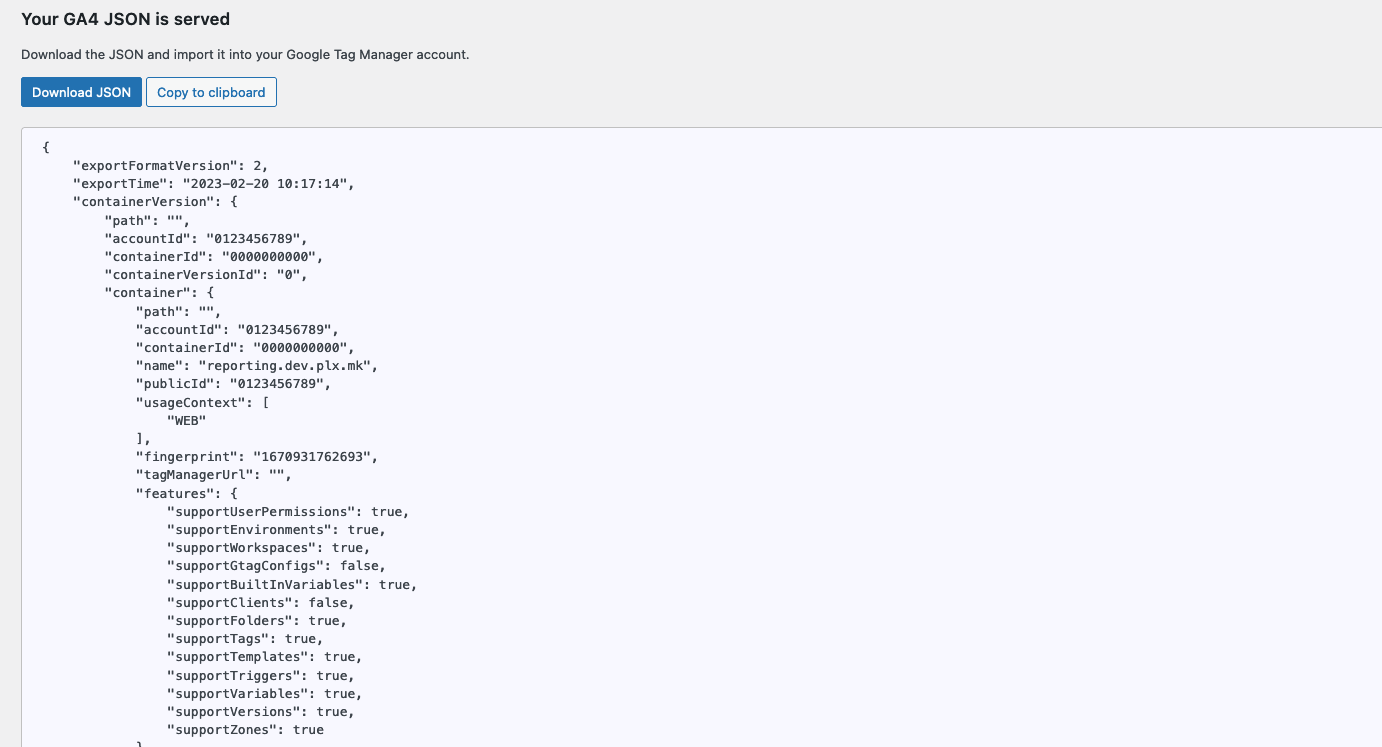
Task: Click the "WEB" usageContext entry
Action: pyautogui.click(x=185, y=420)
